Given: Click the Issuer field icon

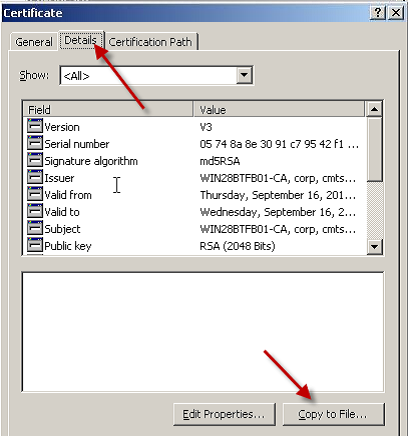Looking at the screenshot, I should click(x=35, y=178).
